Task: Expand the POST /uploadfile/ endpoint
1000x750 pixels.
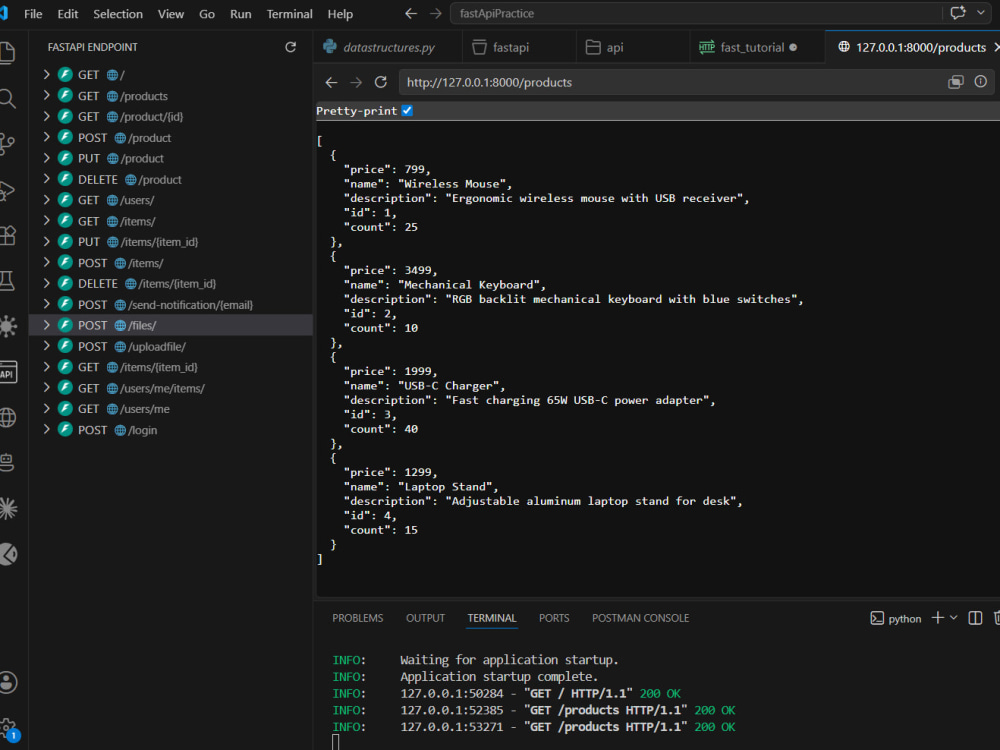Action: click(46, 346)
